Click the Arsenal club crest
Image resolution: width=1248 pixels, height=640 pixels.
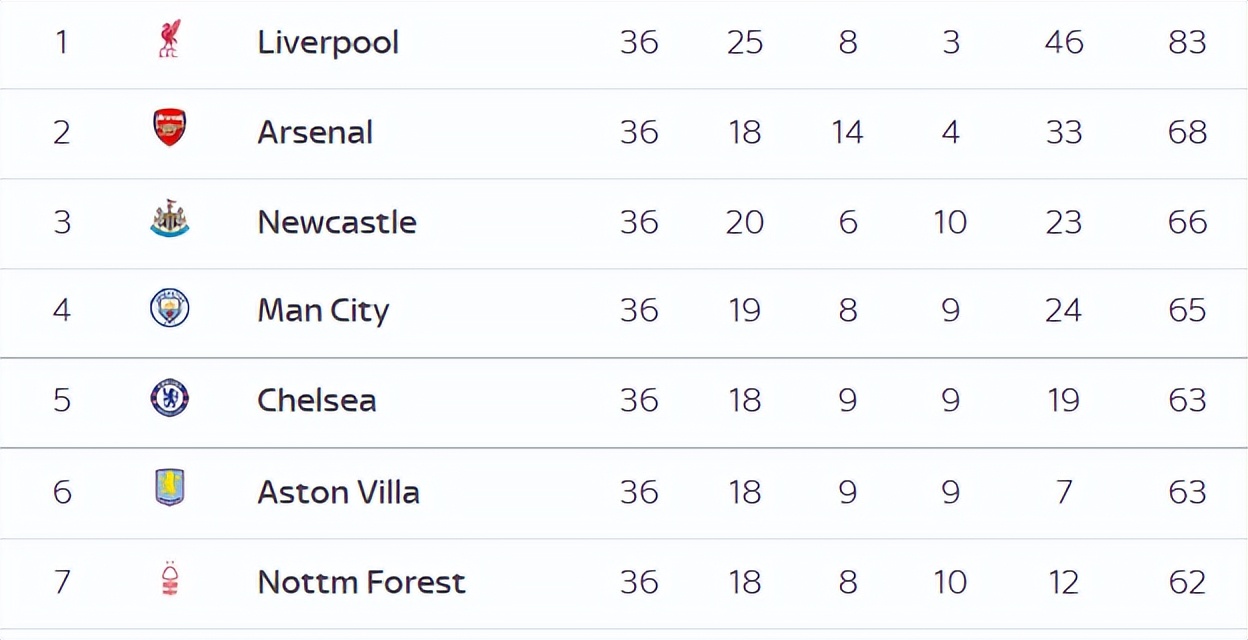pyautogui.click(x=170, y=129)
